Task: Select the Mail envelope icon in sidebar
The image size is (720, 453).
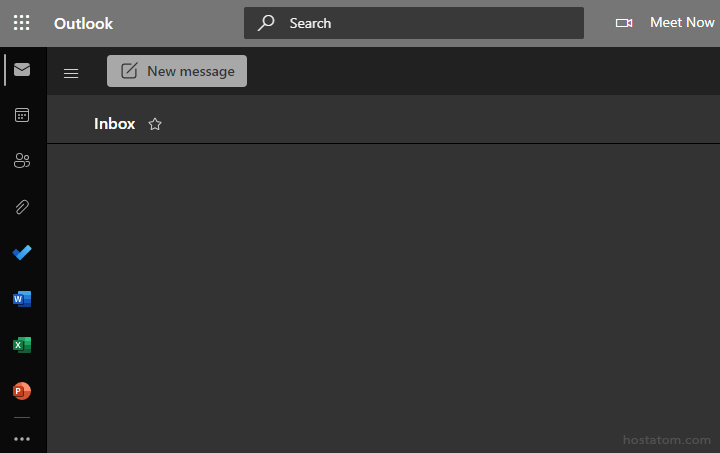Action: click(x=22, y=70)
